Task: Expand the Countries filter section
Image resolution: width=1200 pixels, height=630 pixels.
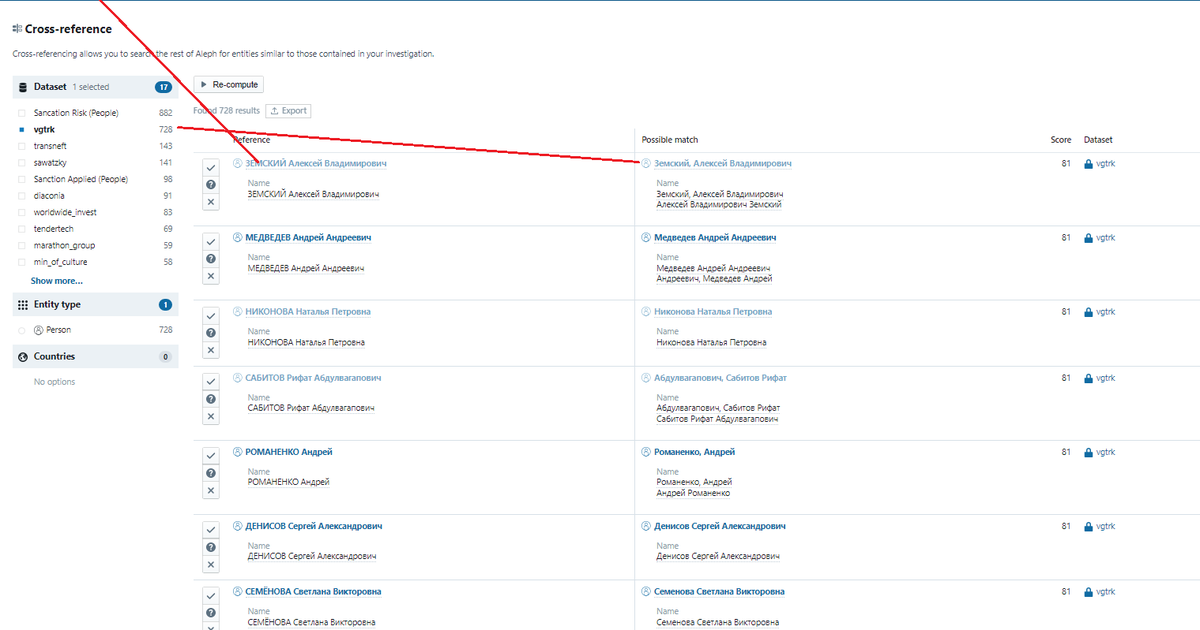Action: 54,357
